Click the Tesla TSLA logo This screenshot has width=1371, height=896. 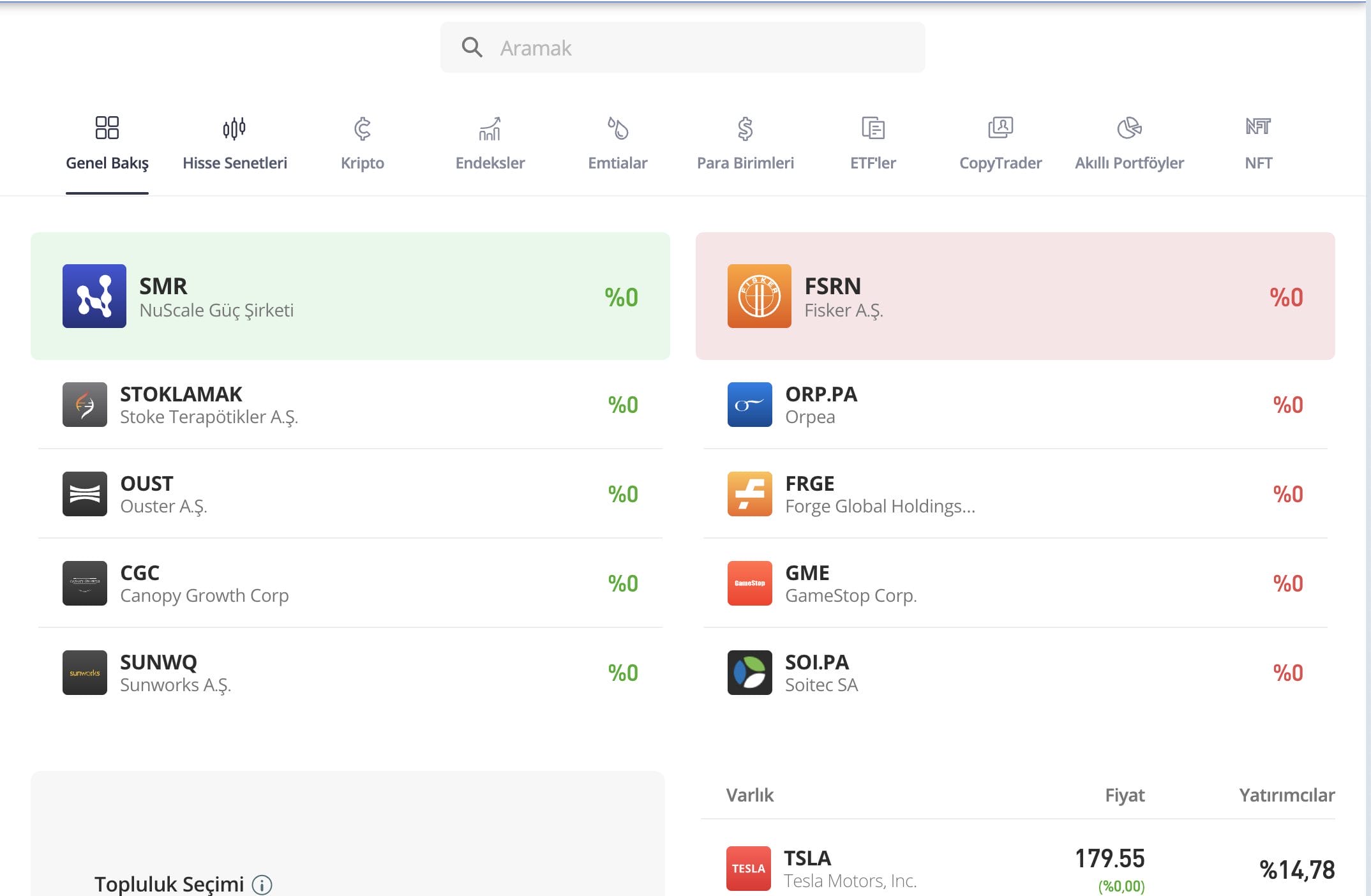749,869
